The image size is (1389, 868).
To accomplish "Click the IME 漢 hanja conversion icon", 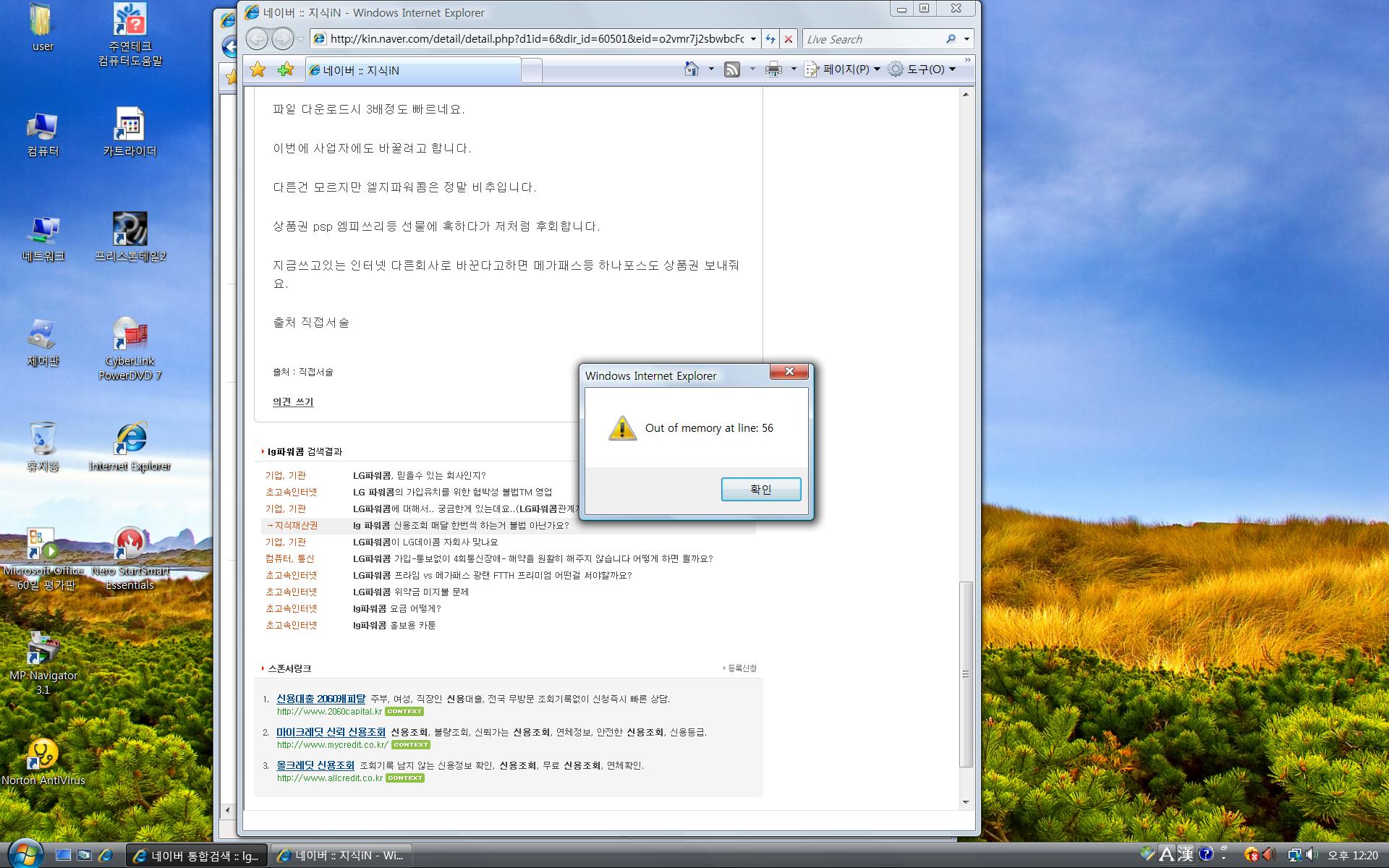I will pos(1185,854).
